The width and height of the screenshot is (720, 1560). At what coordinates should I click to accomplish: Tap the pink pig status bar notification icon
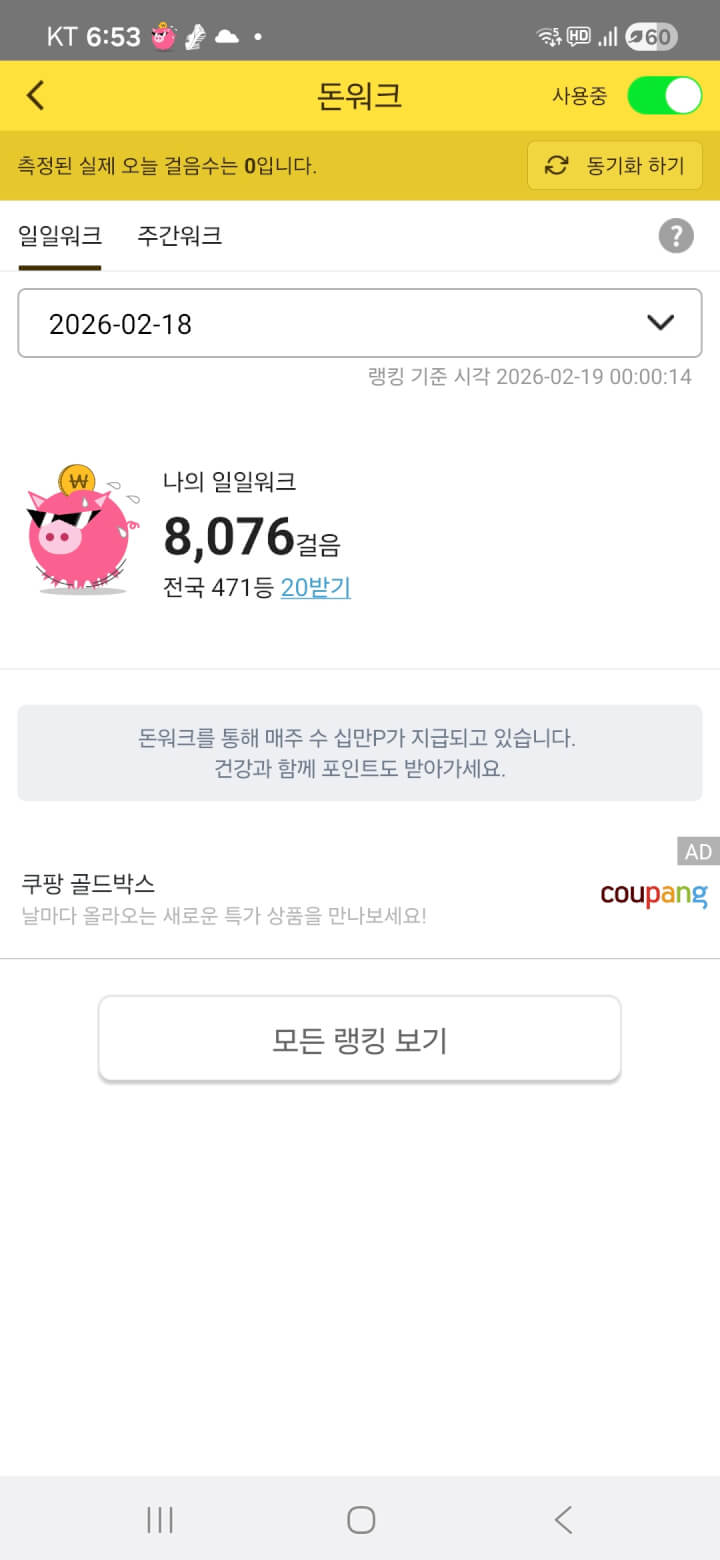163,38
